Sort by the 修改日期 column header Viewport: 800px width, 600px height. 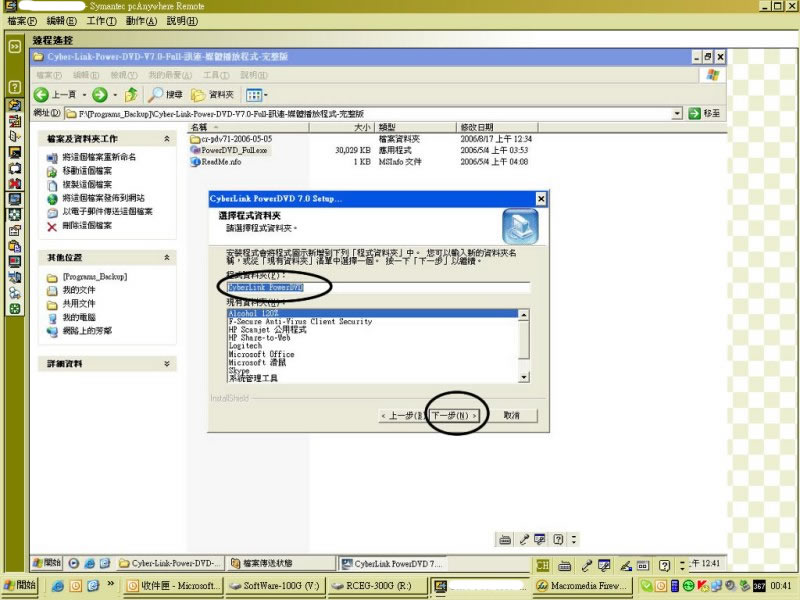[497, 127]
